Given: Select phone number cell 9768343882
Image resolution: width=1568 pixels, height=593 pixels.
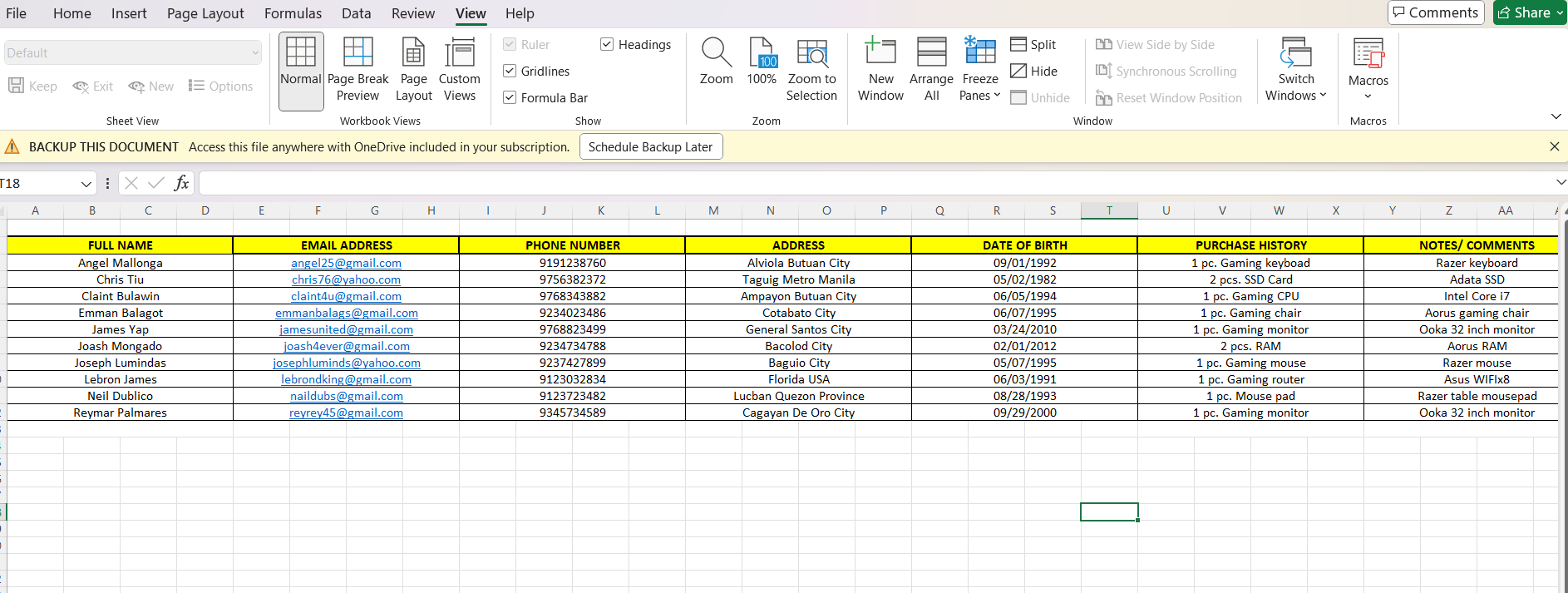Looking at the screenshot, I should point(573,296).
